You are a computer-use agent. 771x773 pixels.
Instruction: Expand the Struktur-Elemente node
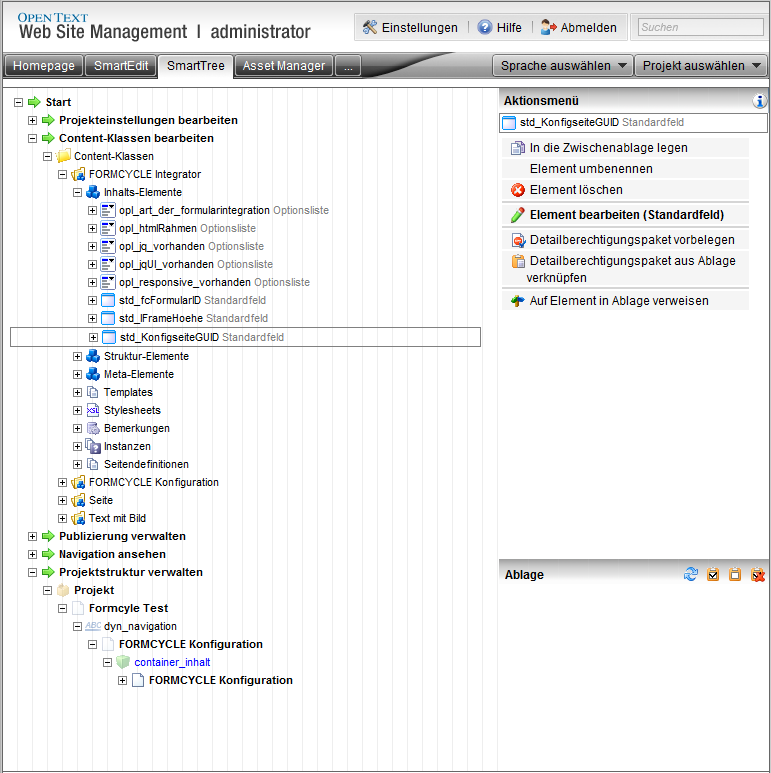point(78,357)
